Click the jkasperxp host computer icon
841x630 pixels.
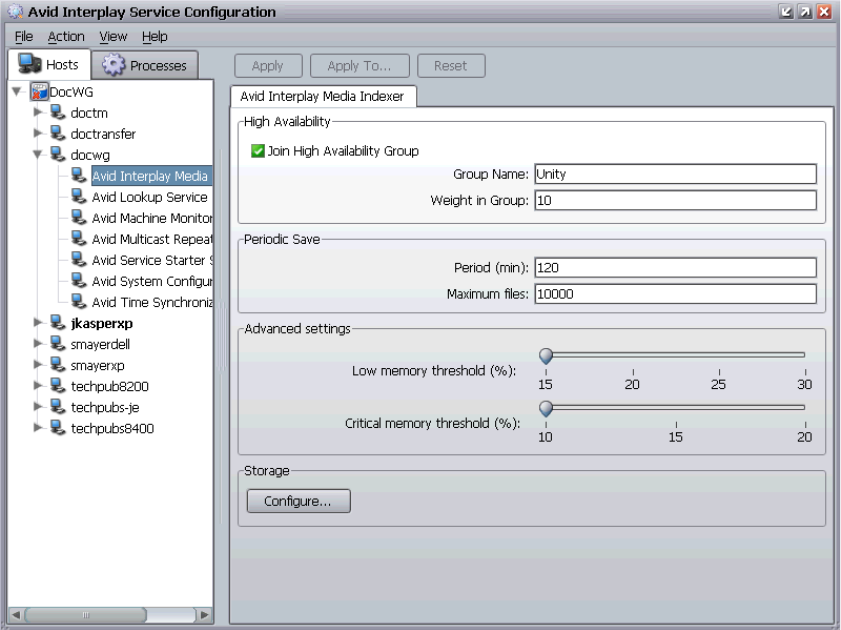58,323
